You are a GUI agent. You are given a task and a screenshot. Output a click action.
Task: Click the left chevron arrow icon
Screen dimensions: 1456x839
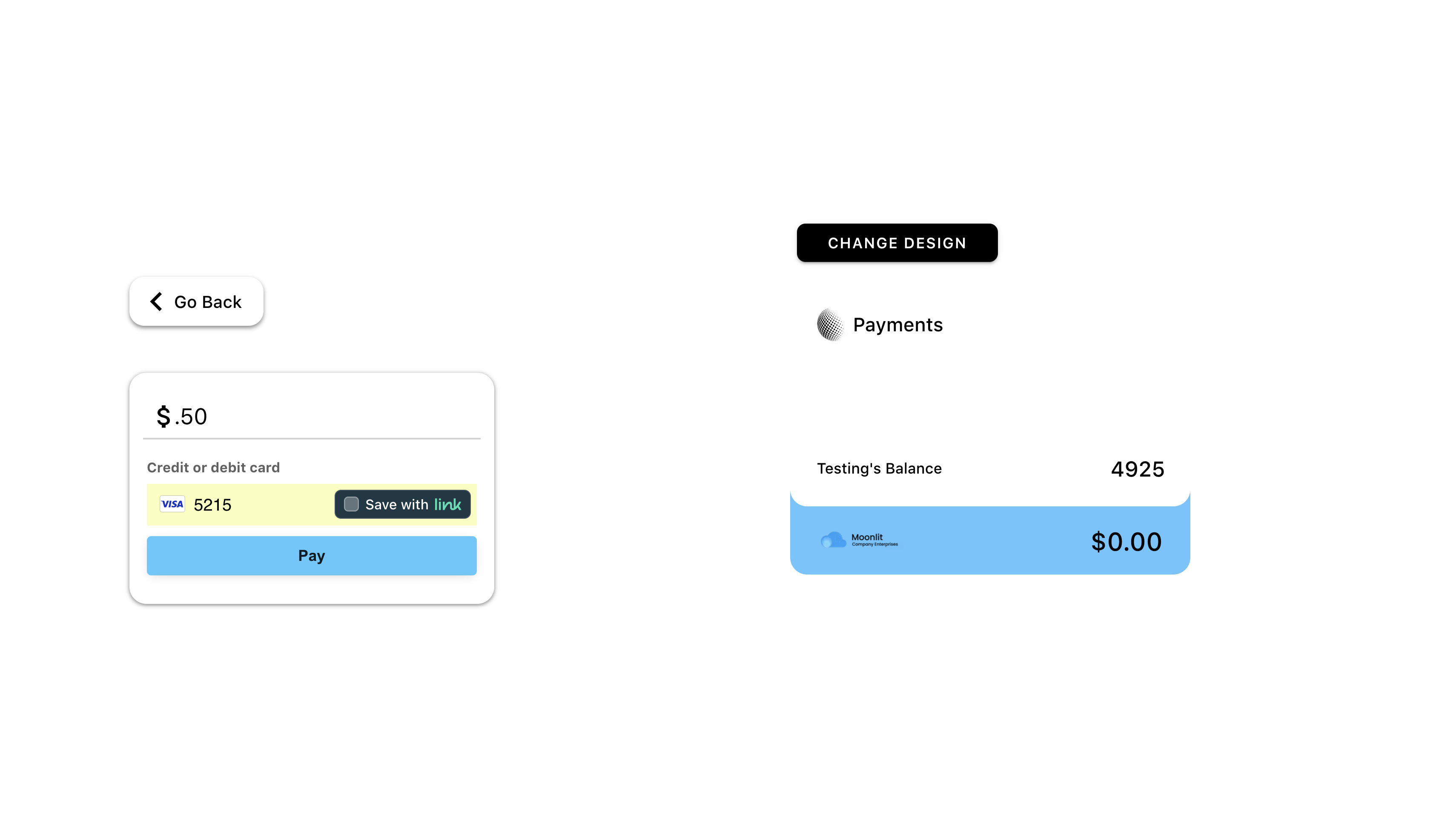(156, 302)
